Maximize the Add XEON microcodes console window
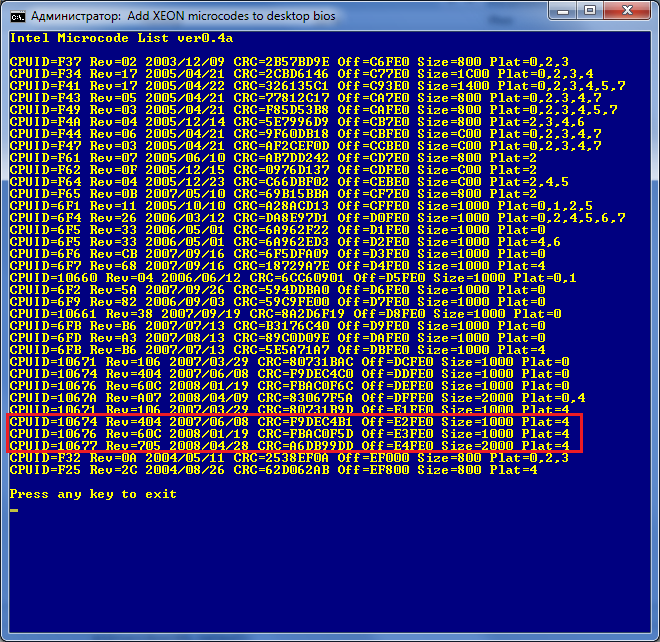This screenshot has width=660, height=642. [x=590, y=11]
